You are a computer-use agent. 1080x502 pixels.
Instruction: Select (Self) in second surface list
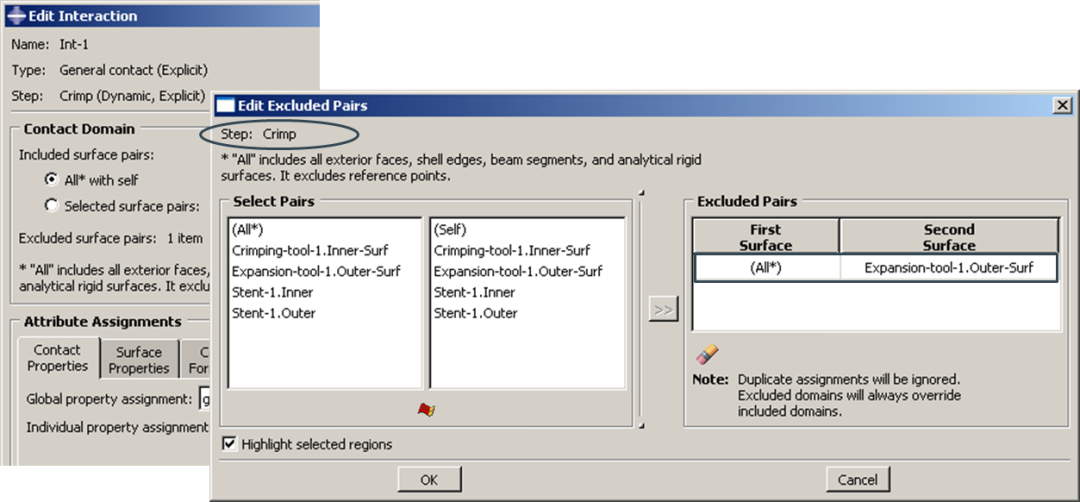coord(450,230)
